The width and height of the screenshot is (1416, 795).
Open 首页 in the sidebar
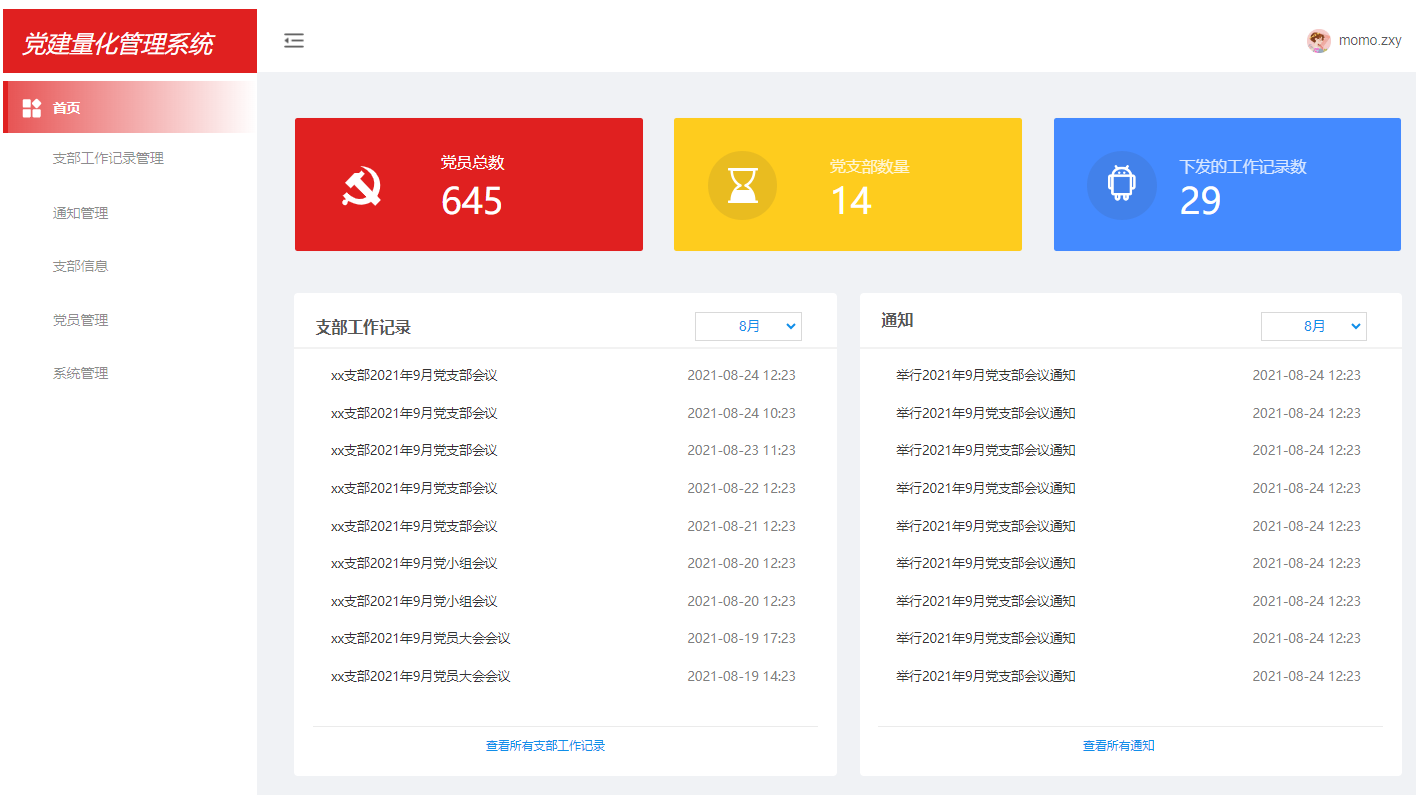pyautogui.click(x=130, y=107)
